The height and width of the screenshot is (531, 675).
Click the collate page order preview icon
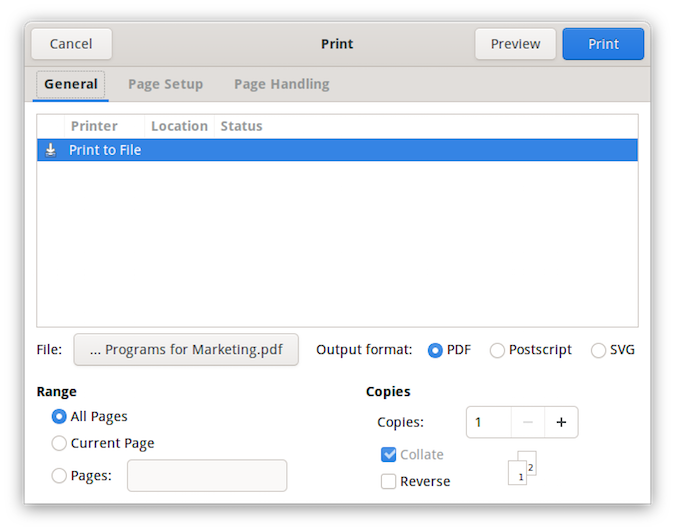[522, 468]
